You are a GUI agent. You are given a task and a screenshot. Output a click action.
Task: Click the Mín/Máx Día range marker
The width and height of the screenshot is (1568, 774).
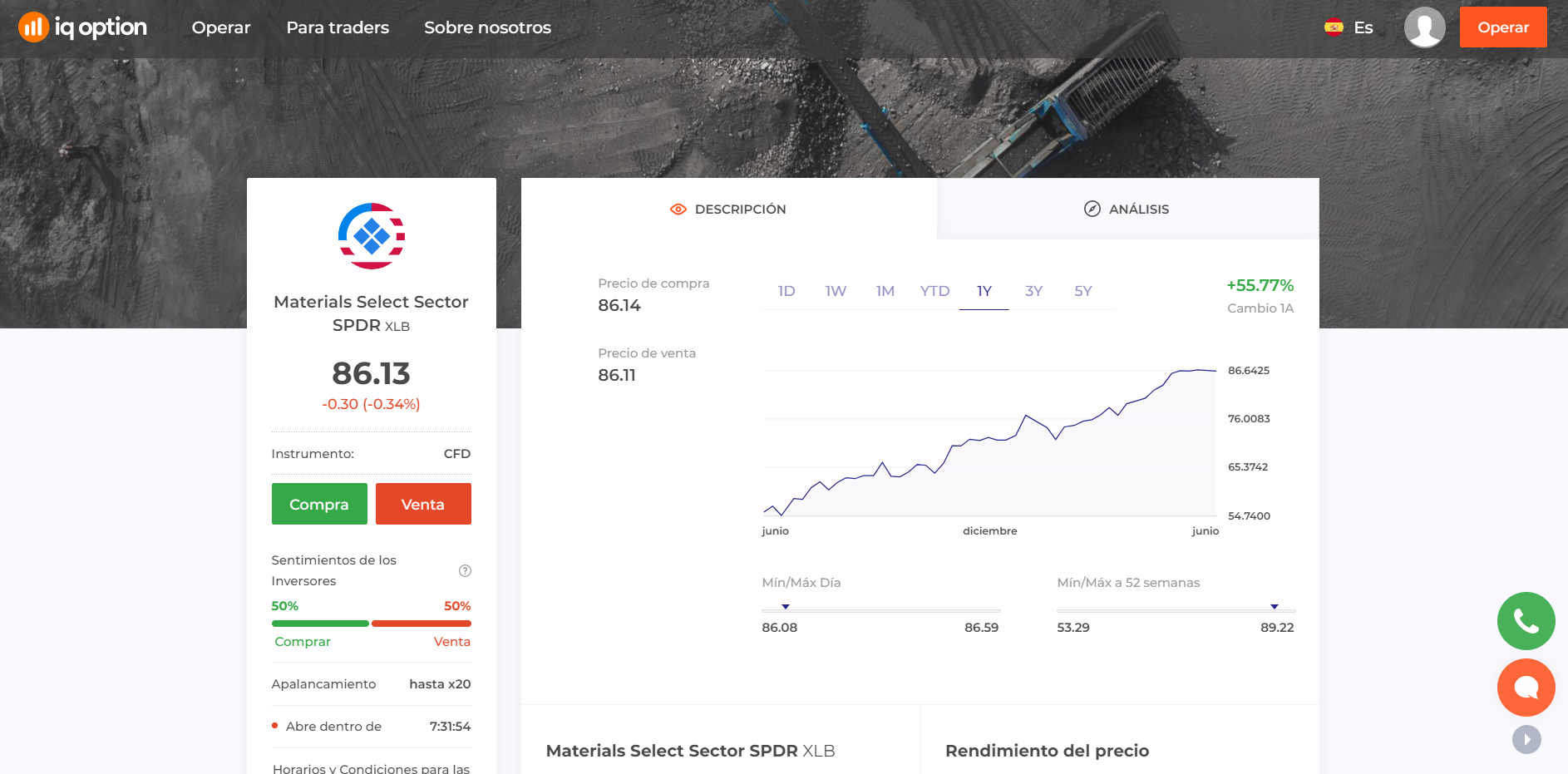[x=785, y=607]
